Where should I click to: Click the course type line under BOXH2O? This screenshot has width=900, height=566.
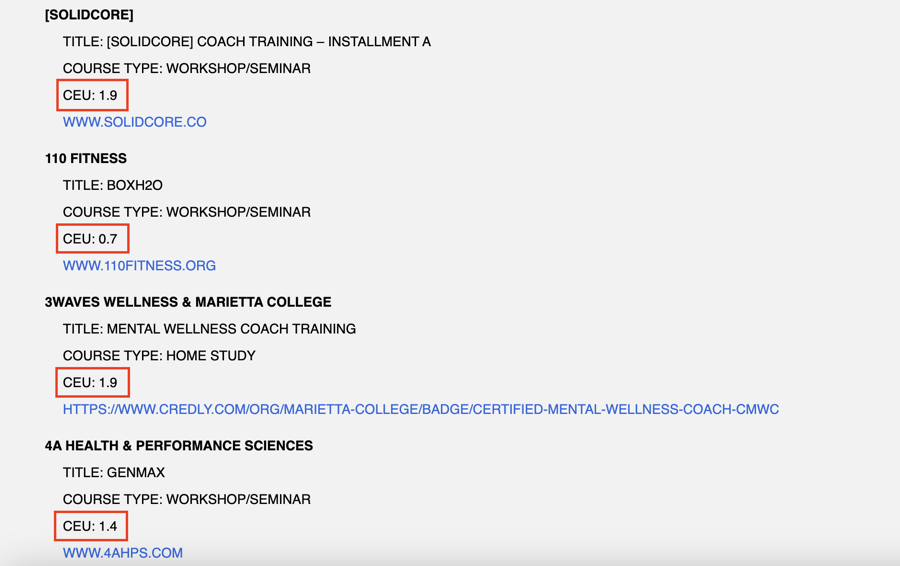click(186, 212)
